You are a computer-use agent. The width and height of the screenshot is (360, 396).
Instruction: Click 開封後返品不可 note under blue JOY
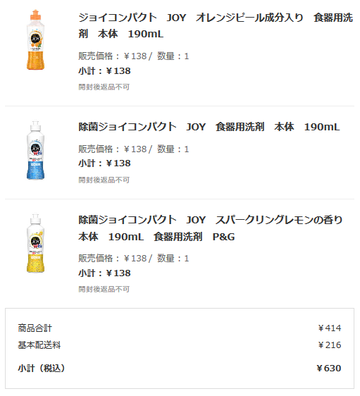(x=104, y=180)
